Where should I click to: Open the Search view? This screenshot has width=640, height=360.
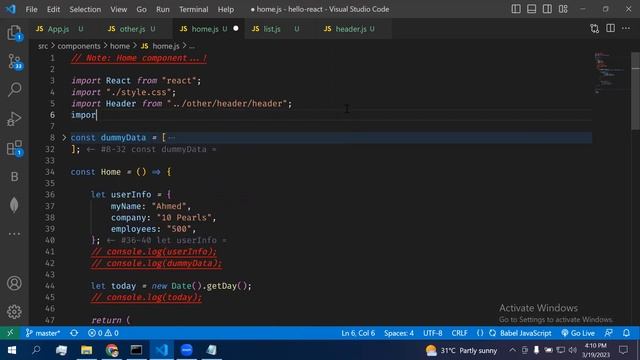(14, 89)
